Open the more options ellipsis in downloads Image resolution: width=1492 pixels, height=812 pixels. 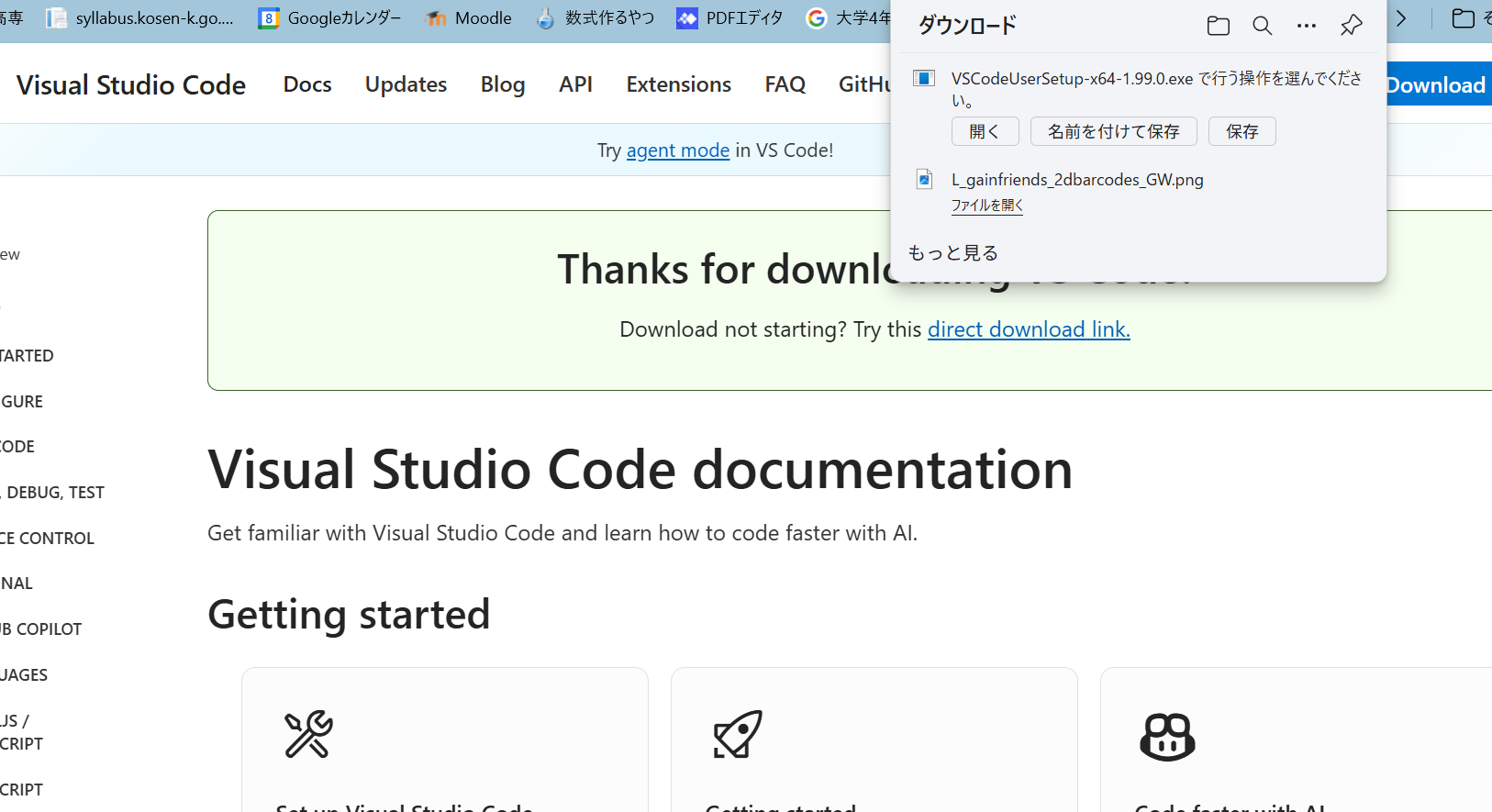1307,26
